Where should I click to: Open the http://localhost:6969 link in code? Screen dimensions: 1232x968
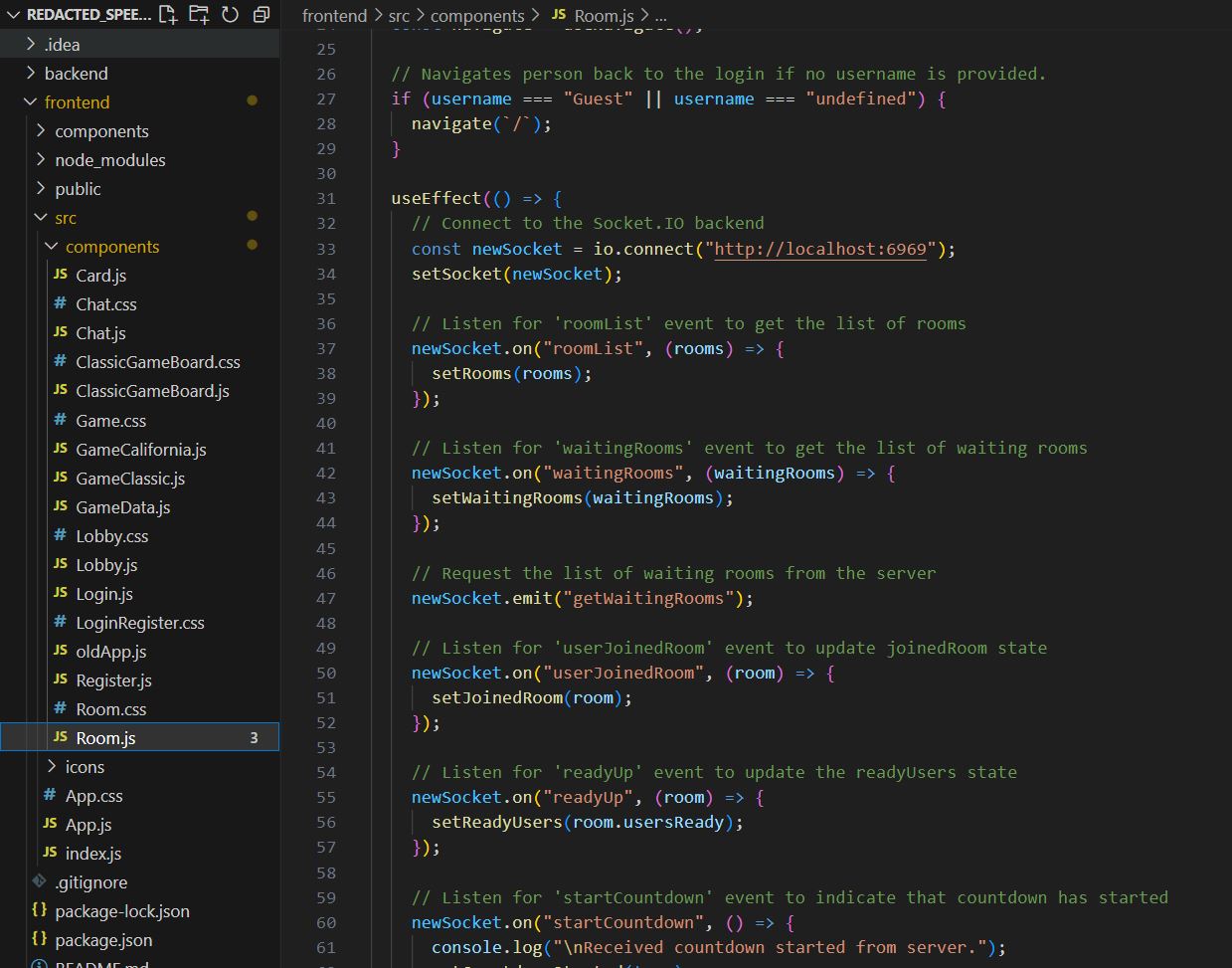click(819, 249)
